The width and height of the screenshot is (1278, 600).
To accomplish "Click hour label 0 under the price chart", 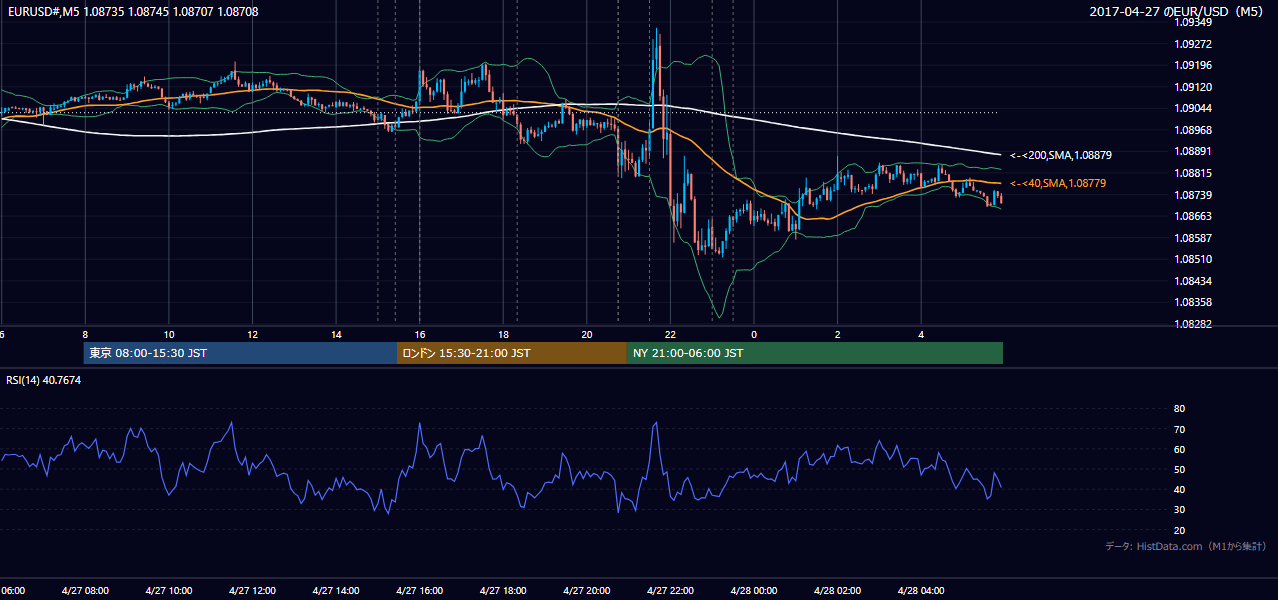I will 754,335.
